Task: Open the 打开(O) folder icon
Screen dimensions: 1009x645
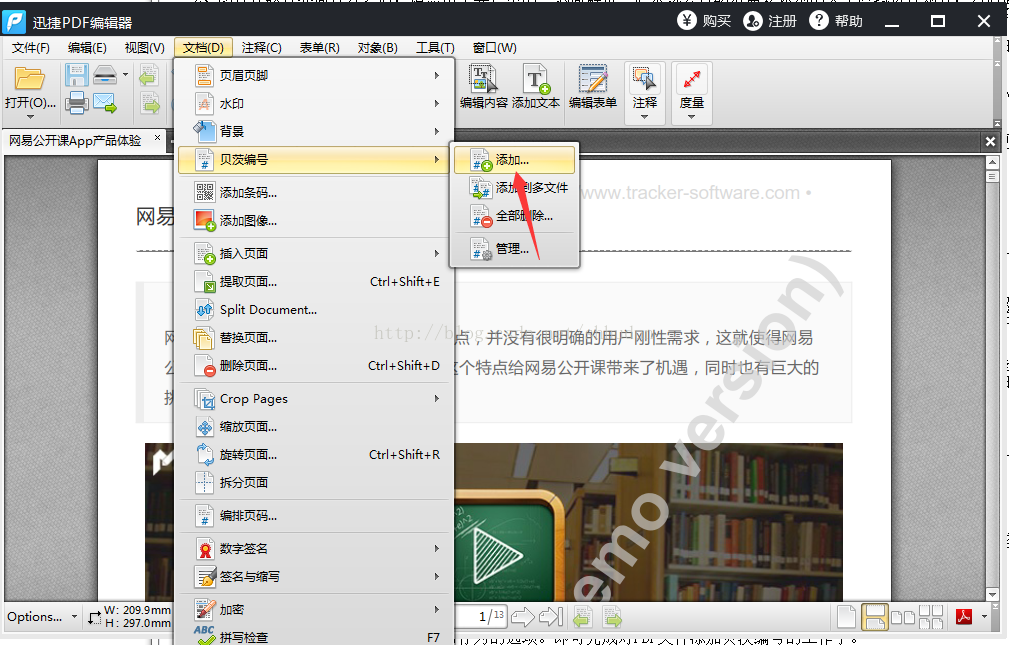Action: [x=30, y=79]
